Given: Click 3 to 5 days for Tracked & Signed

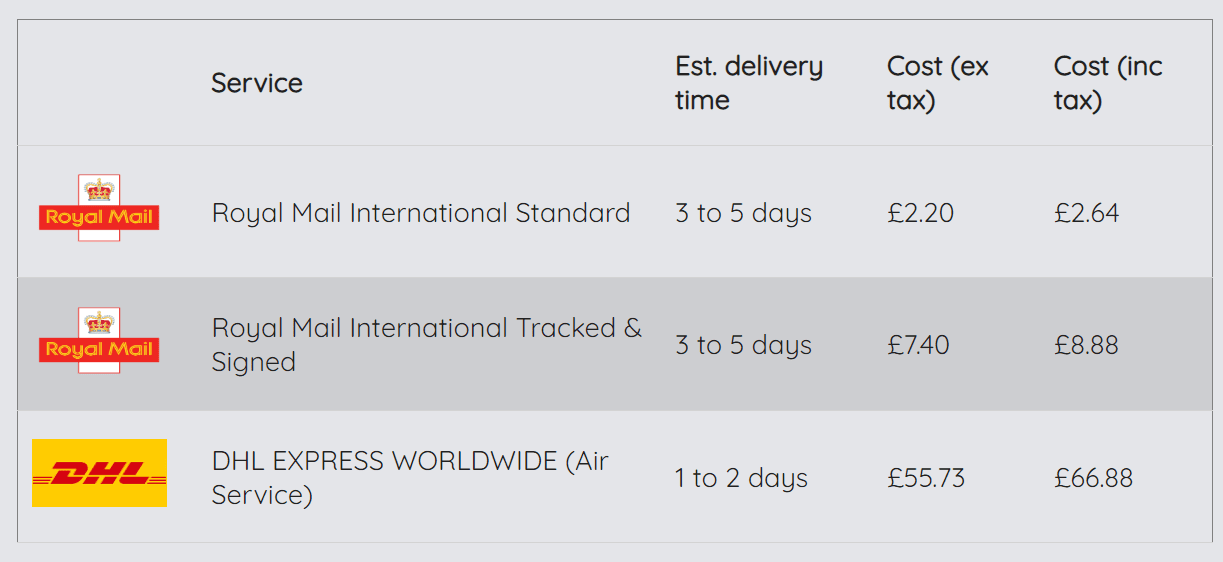Looking at the screenshot, I should (743, 345).
